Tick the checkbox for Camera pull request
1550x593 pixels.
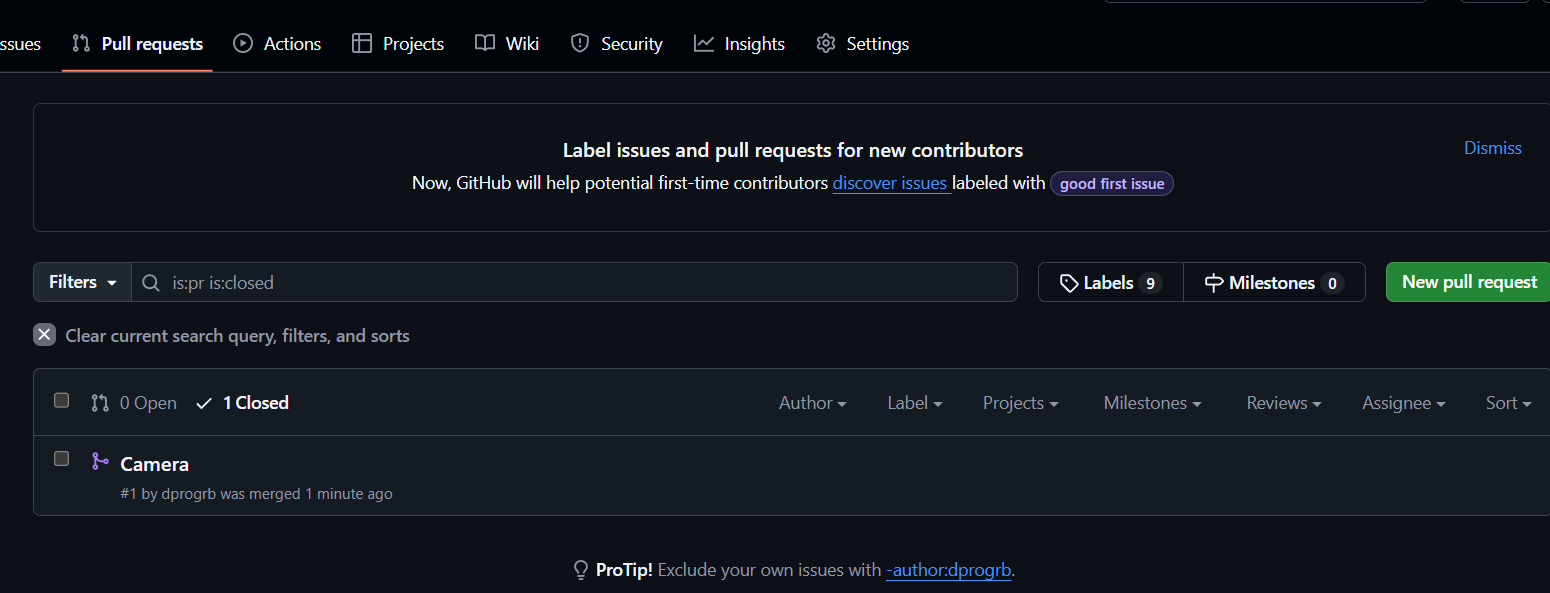pyautogui.click(x=62, y=458)
